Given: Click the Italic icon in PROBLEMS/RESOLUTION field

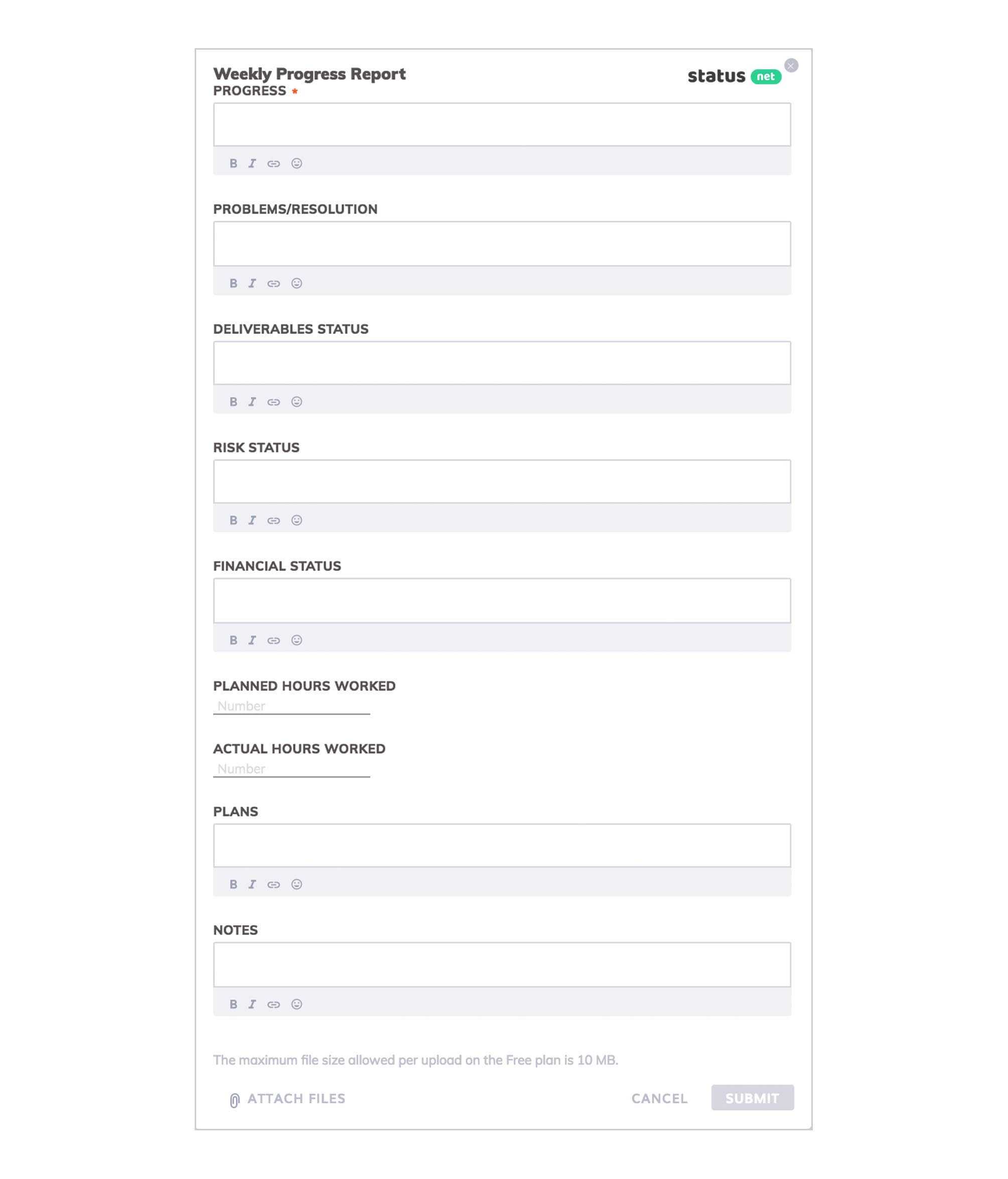Looking at the screenshot, I should pyautogui.click(x=252, y=282).
